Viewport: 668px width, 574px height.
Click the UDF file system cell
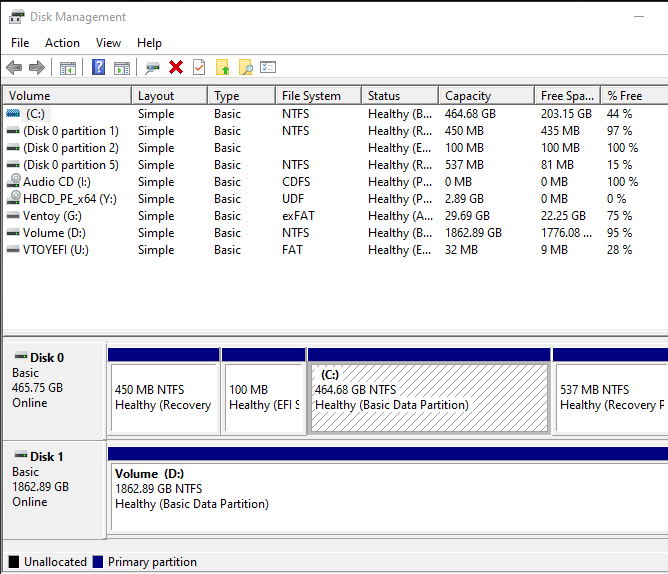pyautogui.click(x=293, y=199)
